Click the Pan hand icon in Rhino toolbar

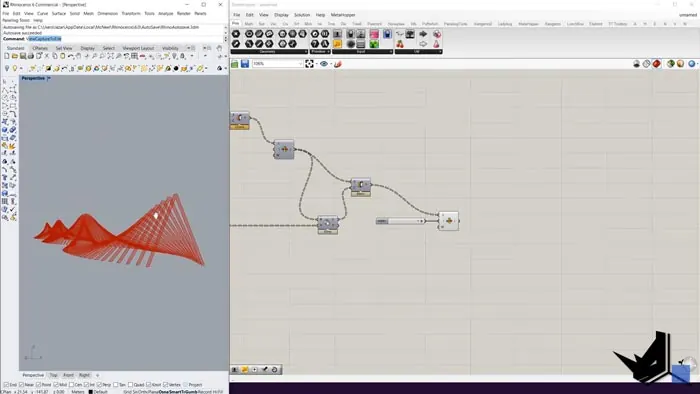click(79, 56)
